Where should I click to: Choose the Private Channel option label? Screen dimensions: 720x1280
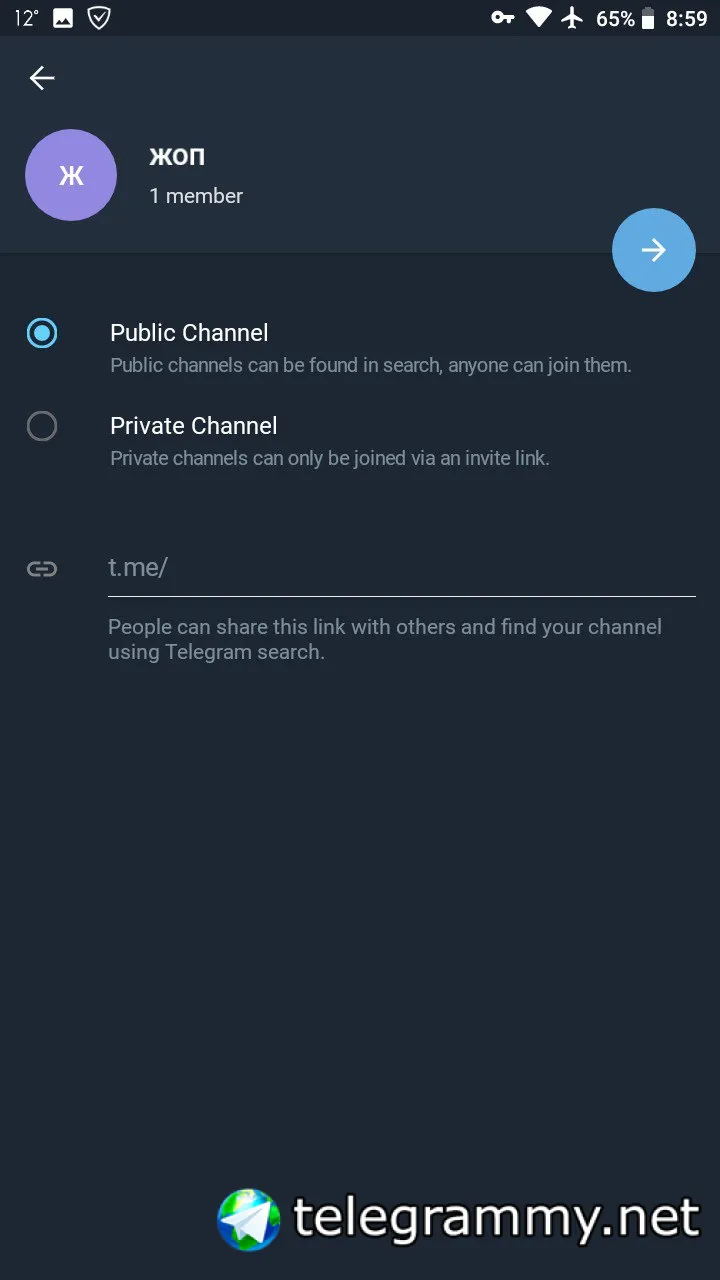click(194, 426)
